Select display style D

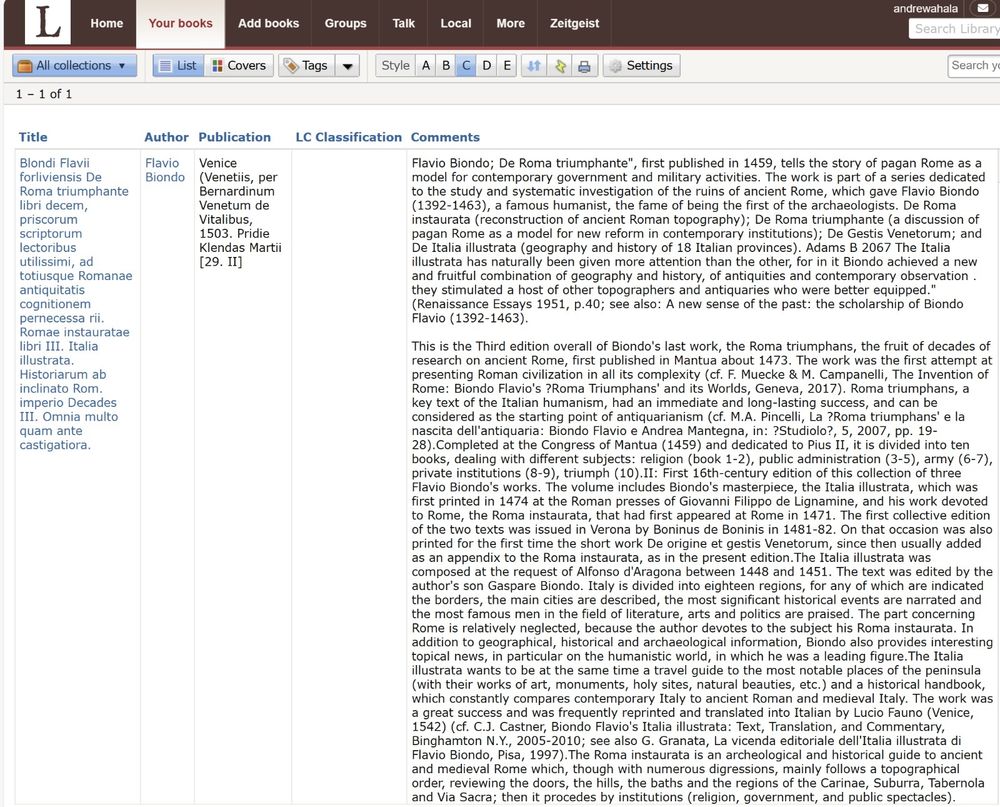point(487,65)
